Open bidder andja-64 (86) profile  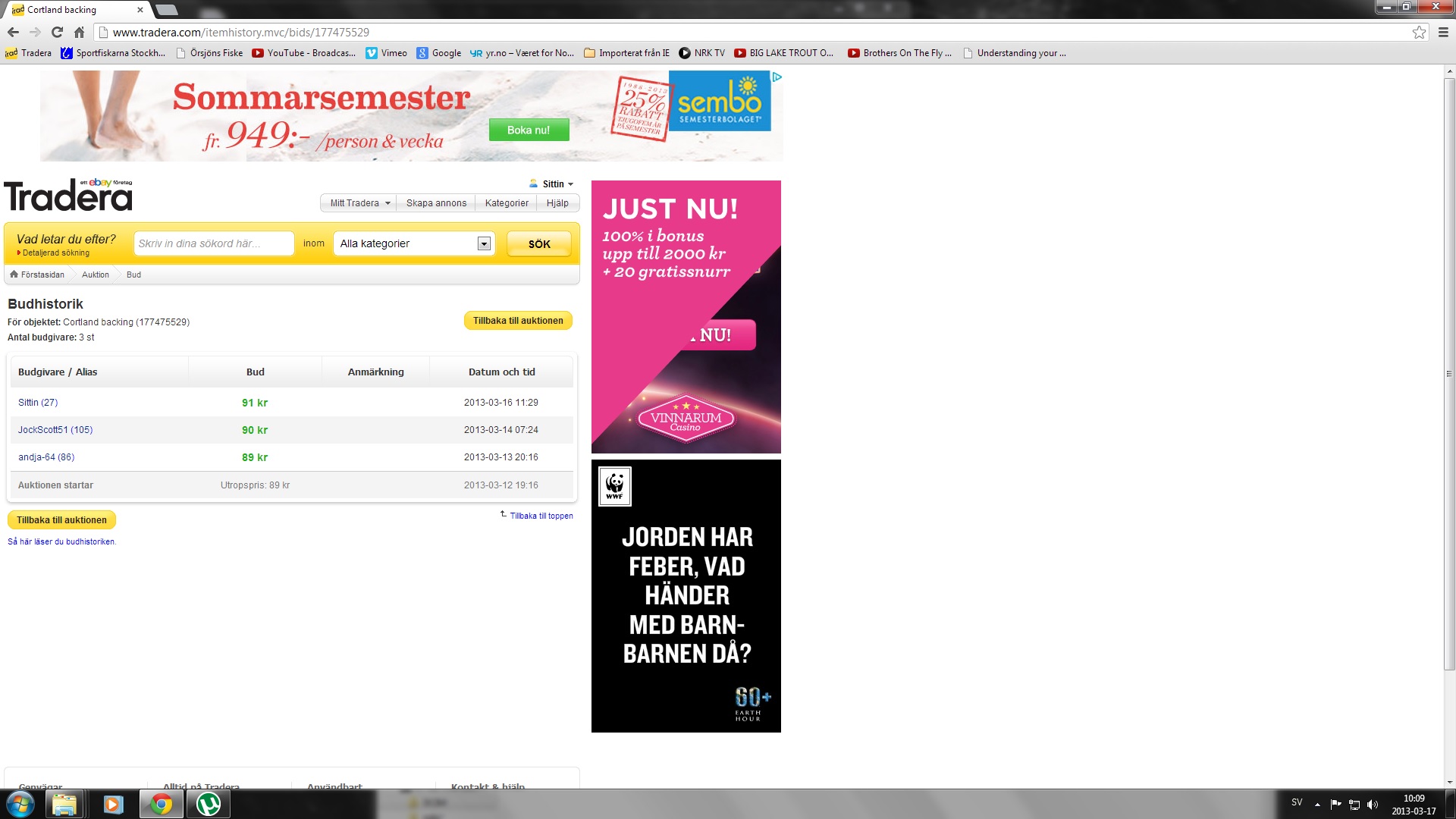coord(46,457)
